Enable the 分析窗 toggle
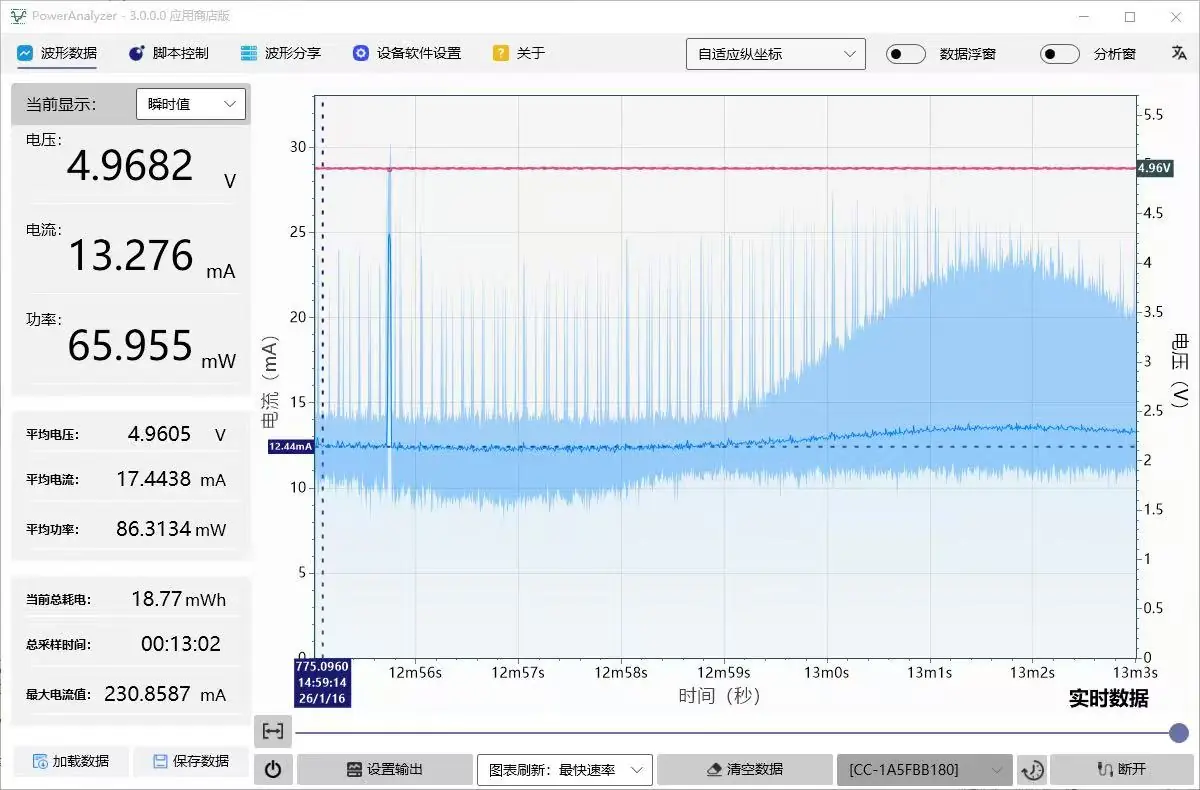This screenshot has width=1200, height=790. (1059, 54)
